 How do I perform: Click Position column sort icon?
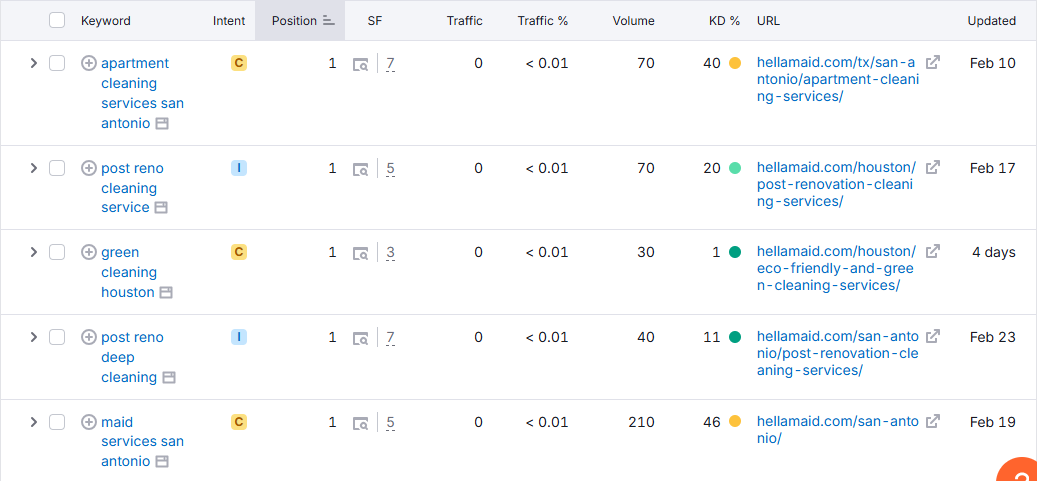click(329, 21)
